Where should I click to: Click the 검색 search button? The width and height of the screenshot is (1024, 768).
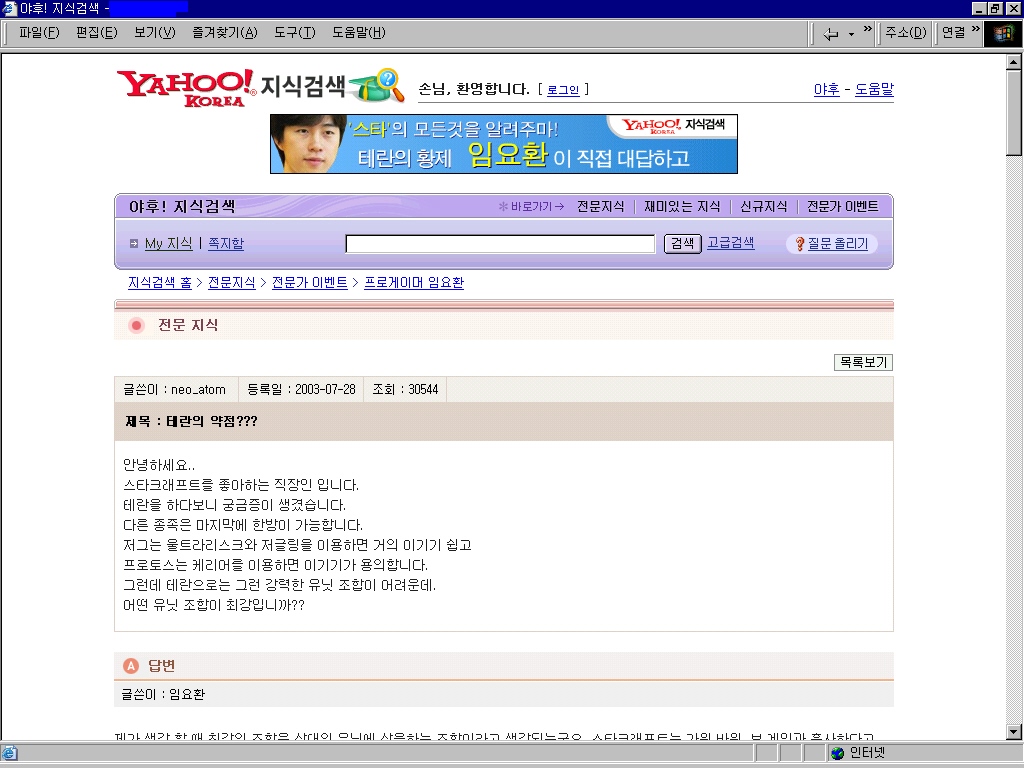point(682,244)
